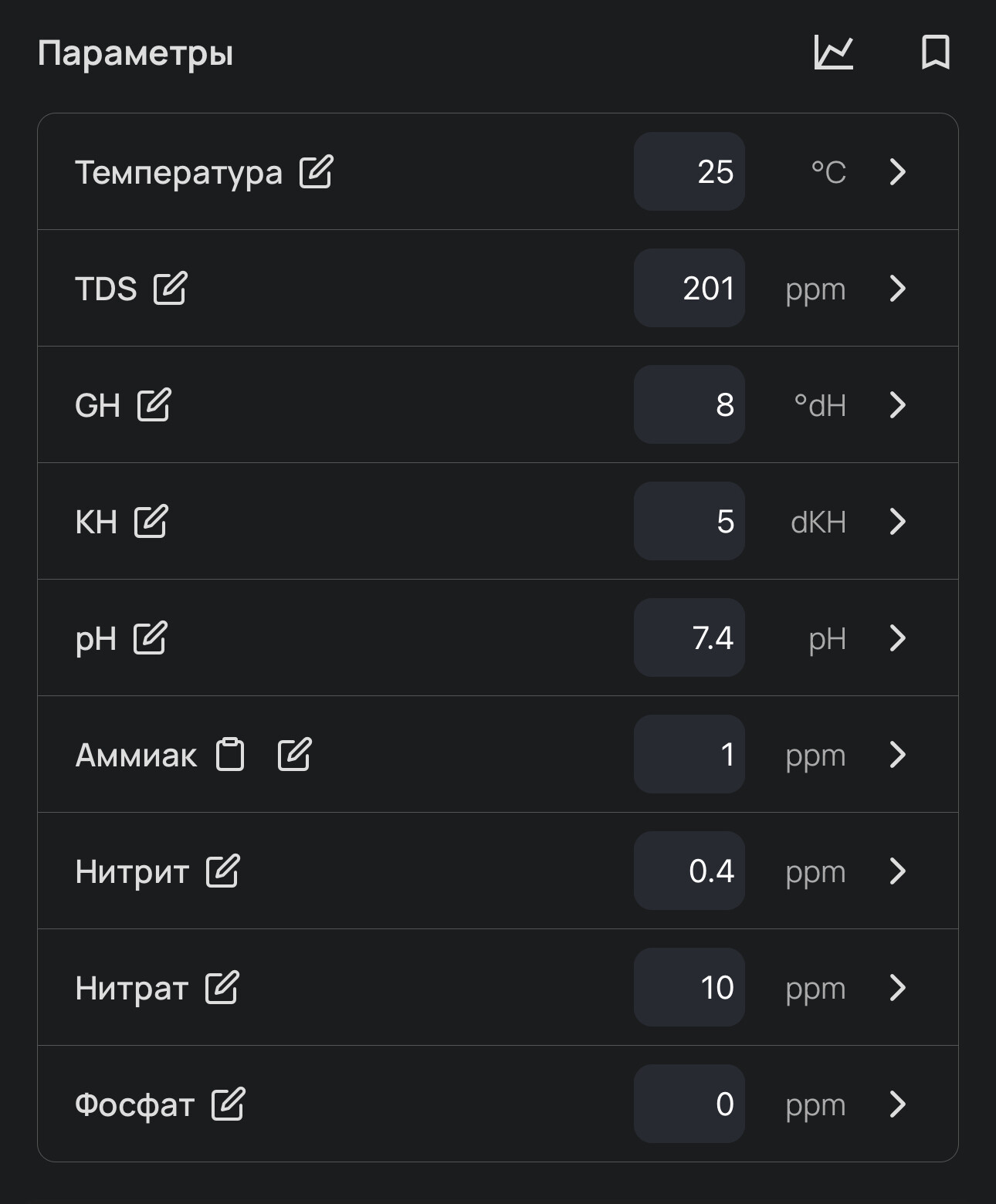996x1204 pixels.
Task: Click edit icon next to Нитрит
Action: click(222, 871)
